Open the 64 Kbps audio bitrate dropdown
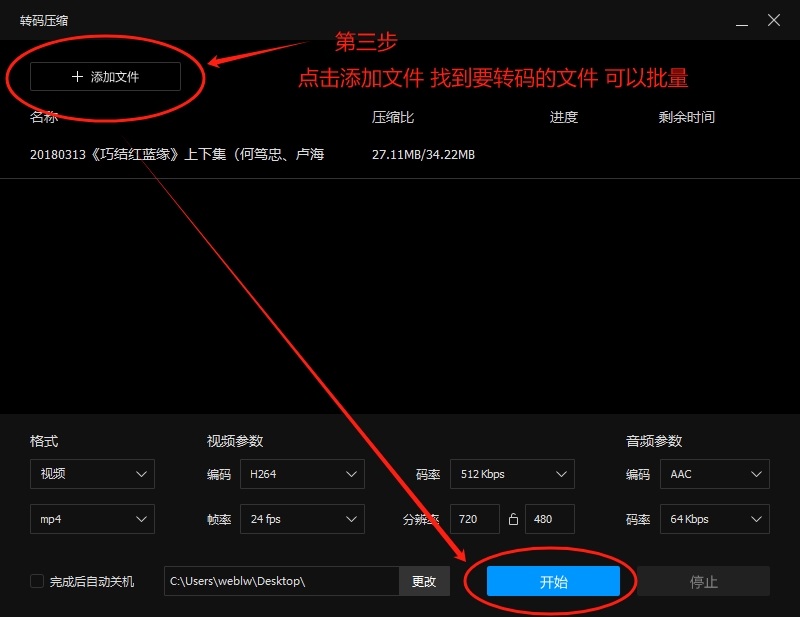 click(714, 519)
